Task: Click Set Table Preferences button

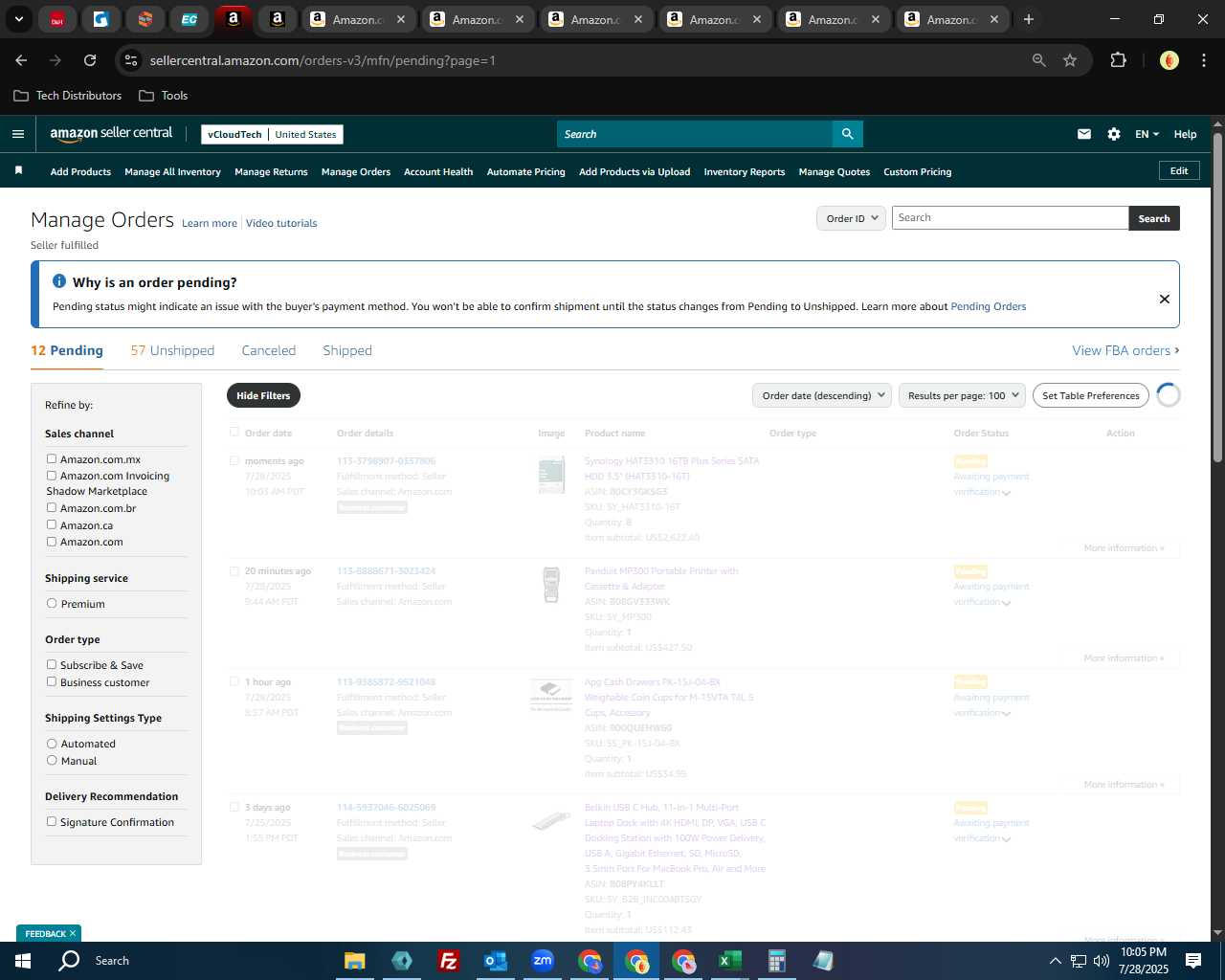Action: point(1091,395)
